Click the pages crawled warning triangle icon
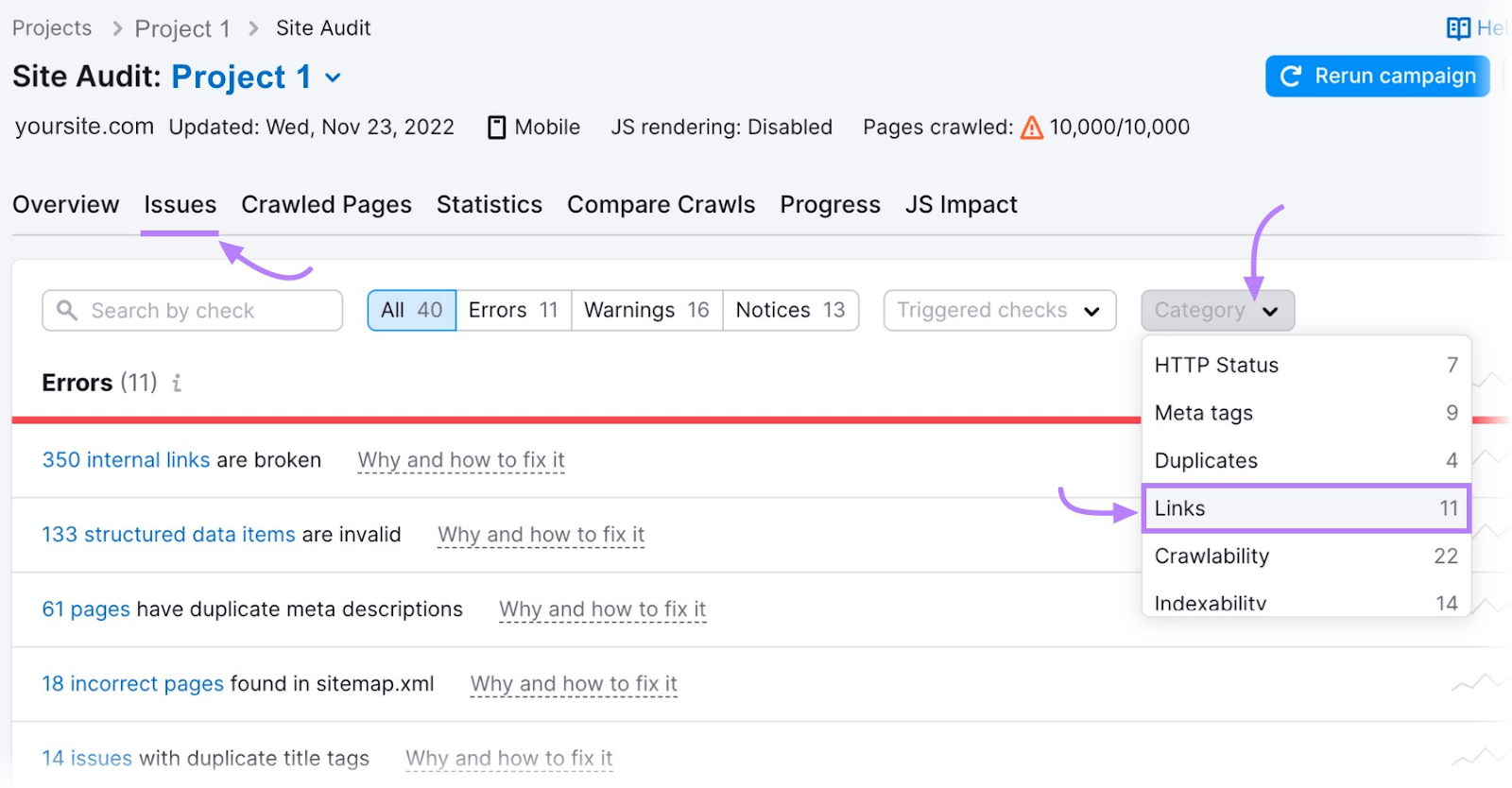This screenshot has height=788, width=1512. 1032,128
